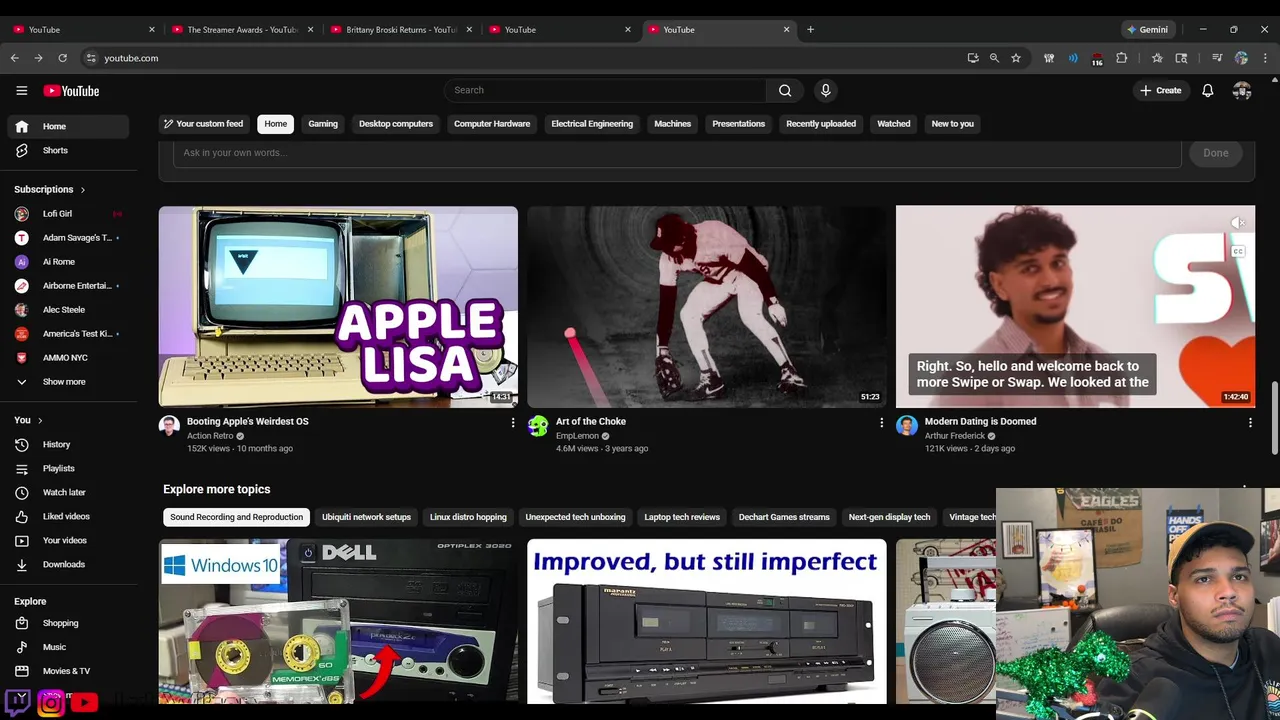Click the YouTube search field
The width and height of the screenshot is (1280, 720).
click(606, 90)
